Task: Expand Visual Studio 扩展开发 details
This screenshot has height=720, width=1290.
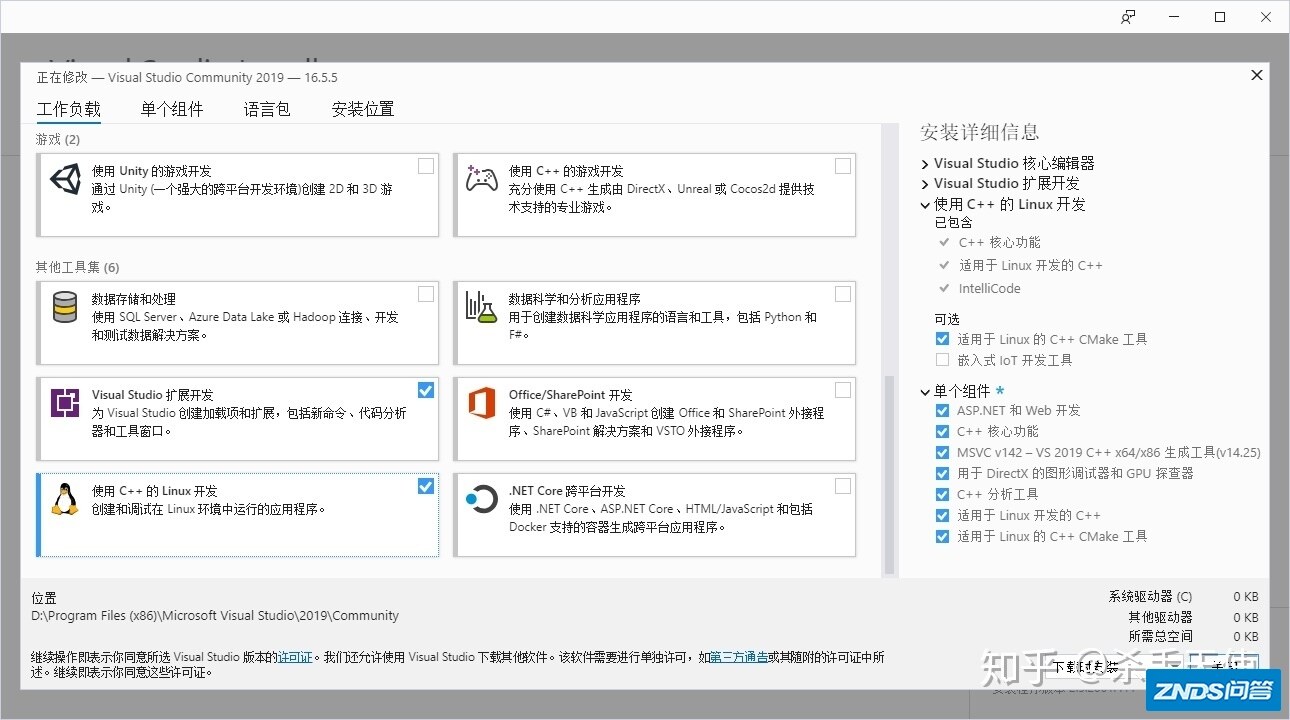Action: click(925, 184)
